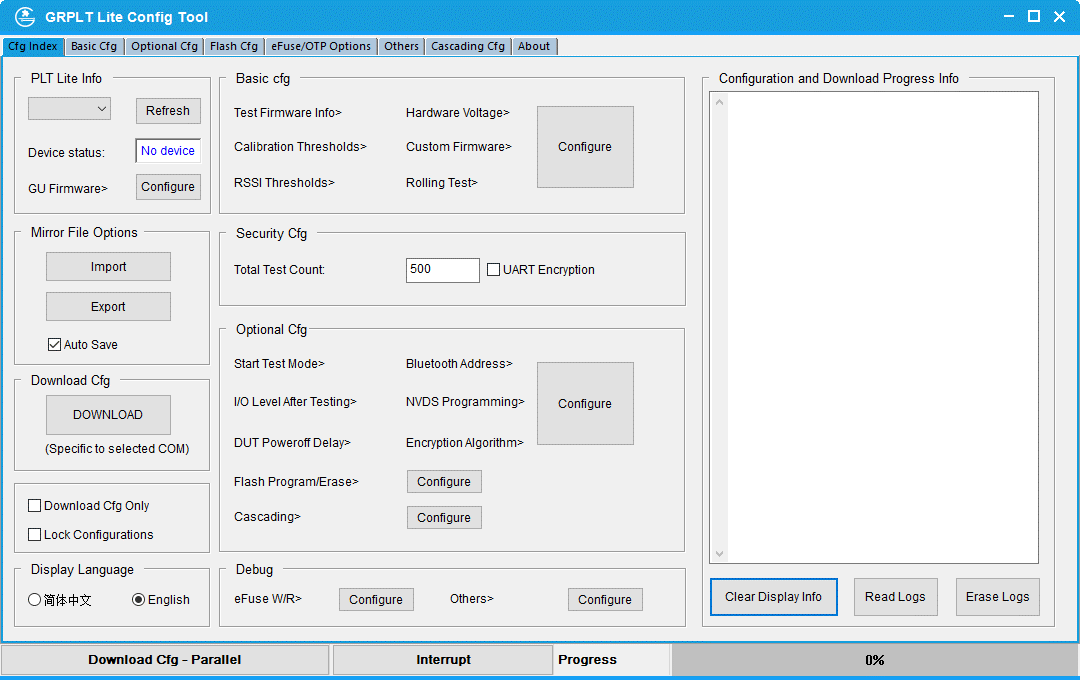Open the eFuse/OTP Options tab
Screen dimensions: 1080x680
click(320, 46)
